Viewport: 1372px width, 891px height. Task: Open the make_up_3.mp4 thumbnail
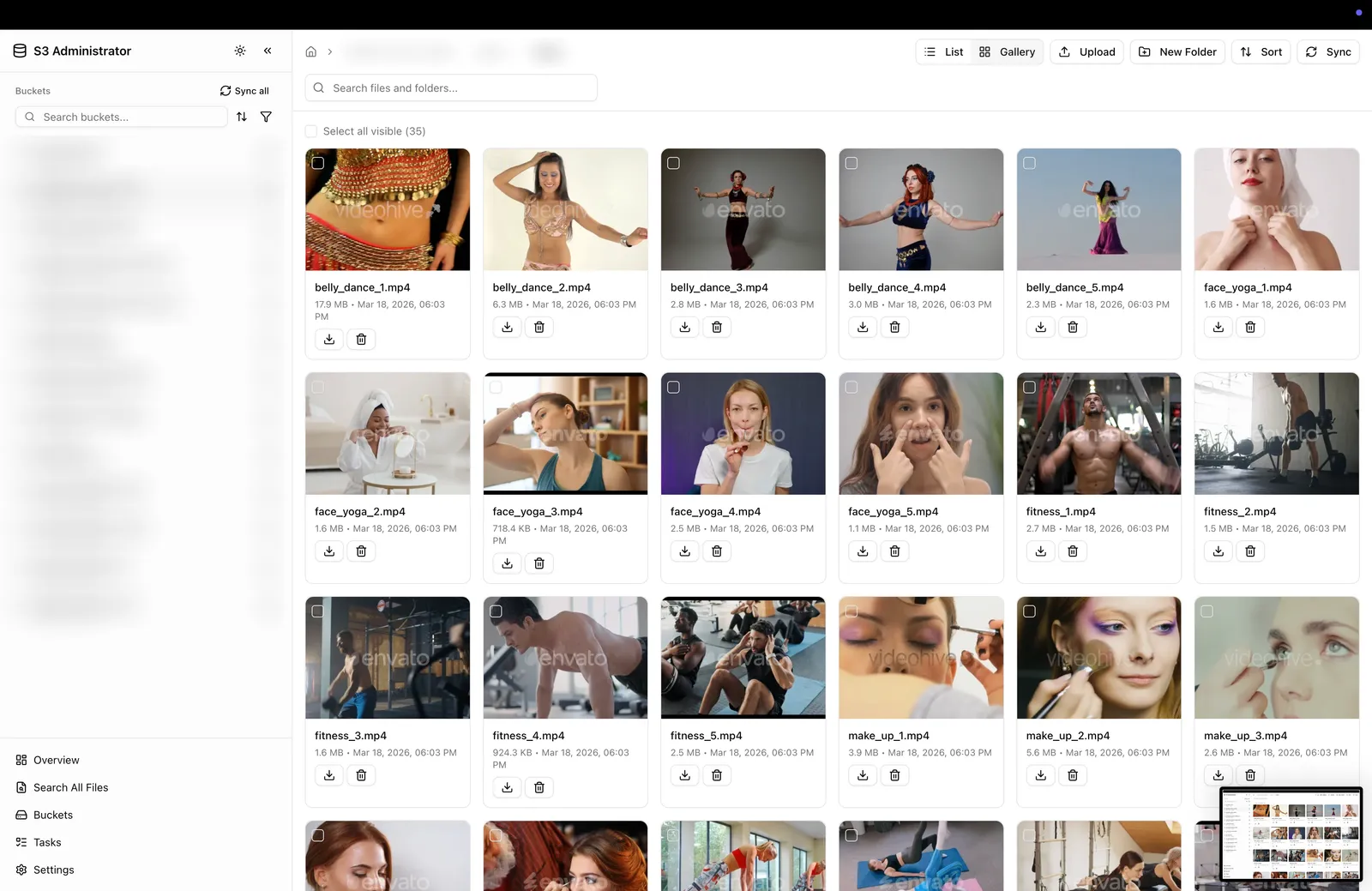click(1277, 658)
